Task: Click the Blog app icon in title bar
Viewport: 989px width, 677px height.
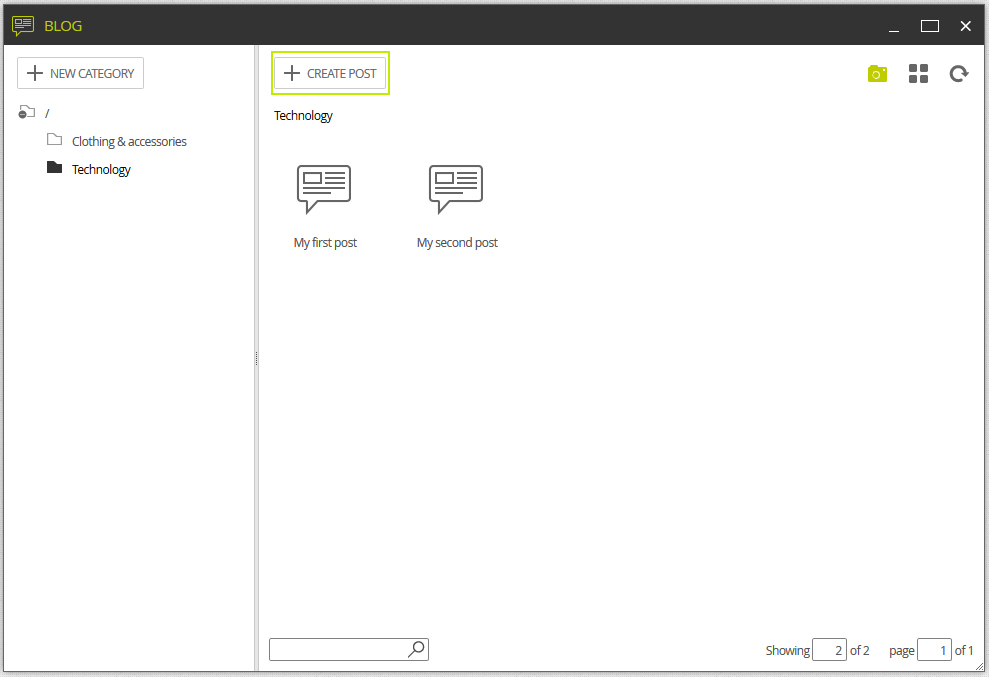Action: pyautogui.click(x=23, y=25)
